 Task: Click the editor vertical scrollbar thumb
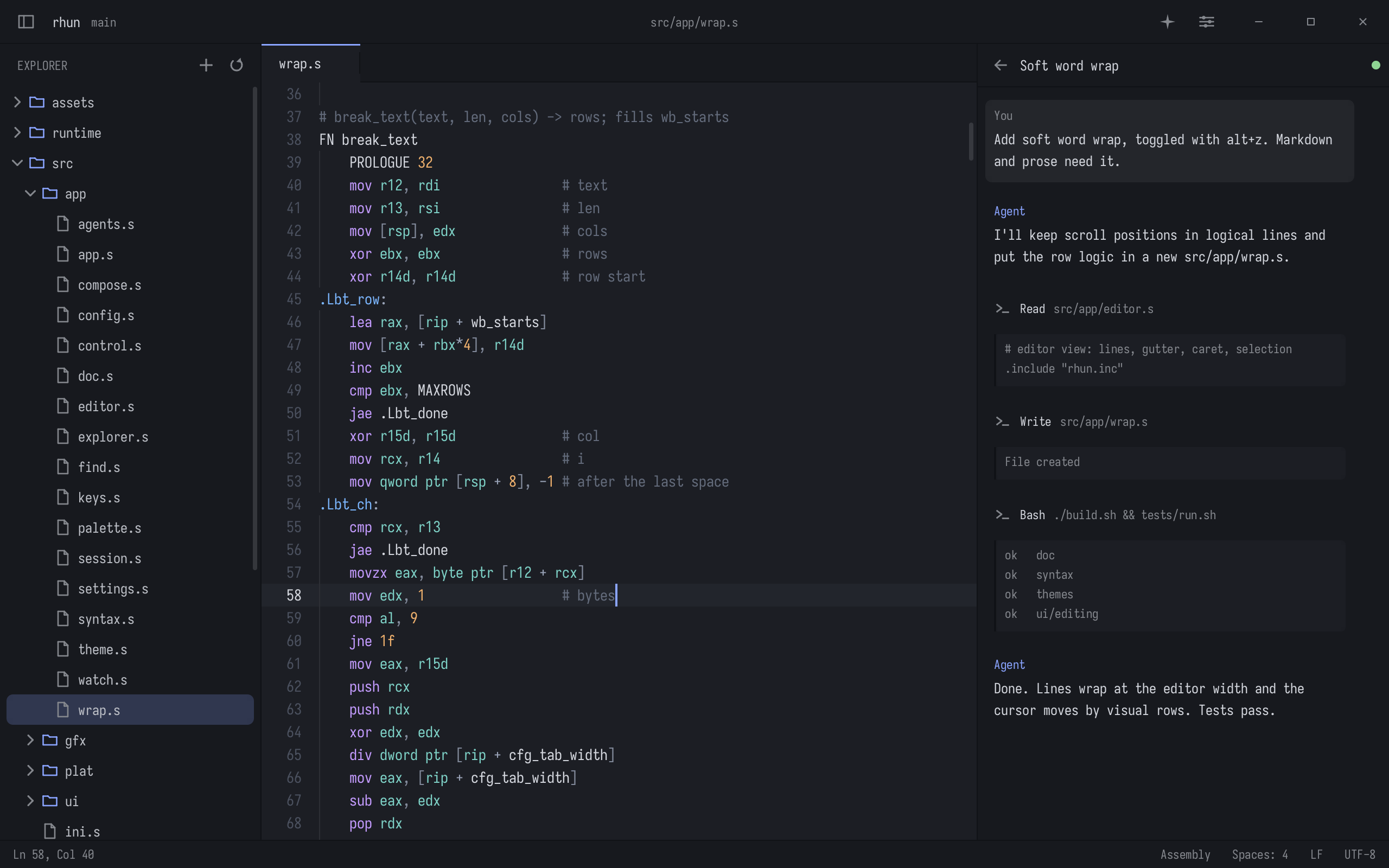(971, 141)
